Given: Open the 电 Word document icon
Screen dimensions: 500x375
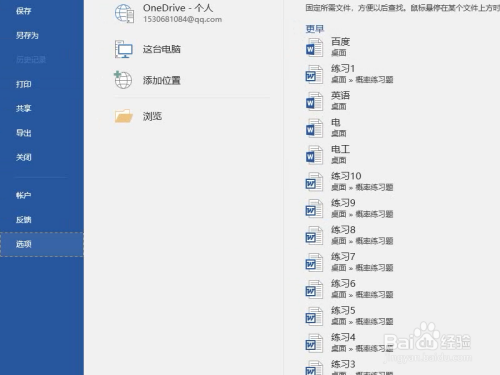Looking at the screenshot, I should tap(314, 128).
